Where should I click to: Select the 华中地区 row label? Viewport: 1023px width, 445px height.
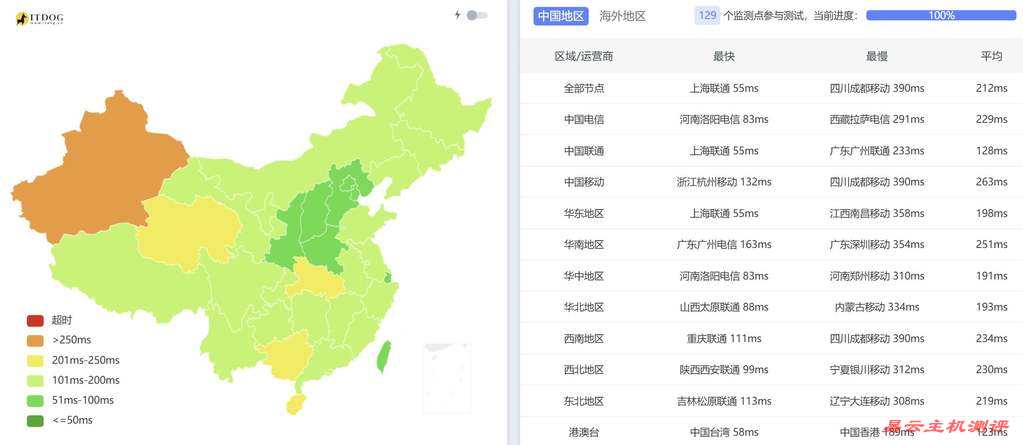pos(584,276)
